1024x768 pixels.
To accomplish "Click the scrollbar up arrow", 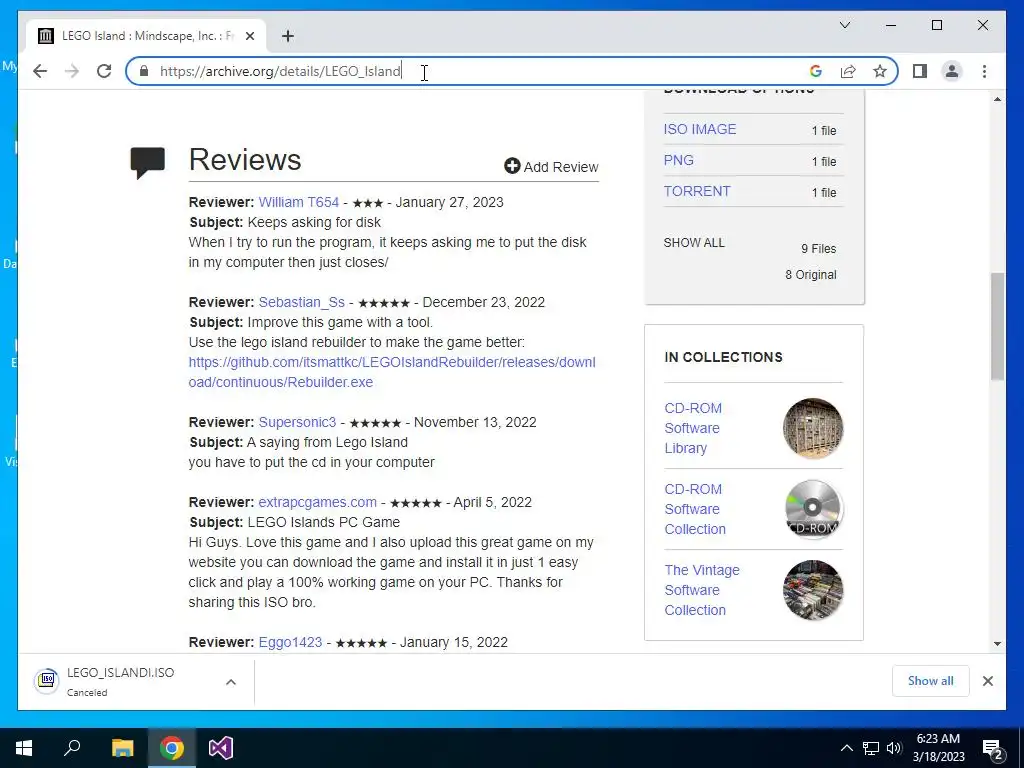I will (x=997, y=99).
